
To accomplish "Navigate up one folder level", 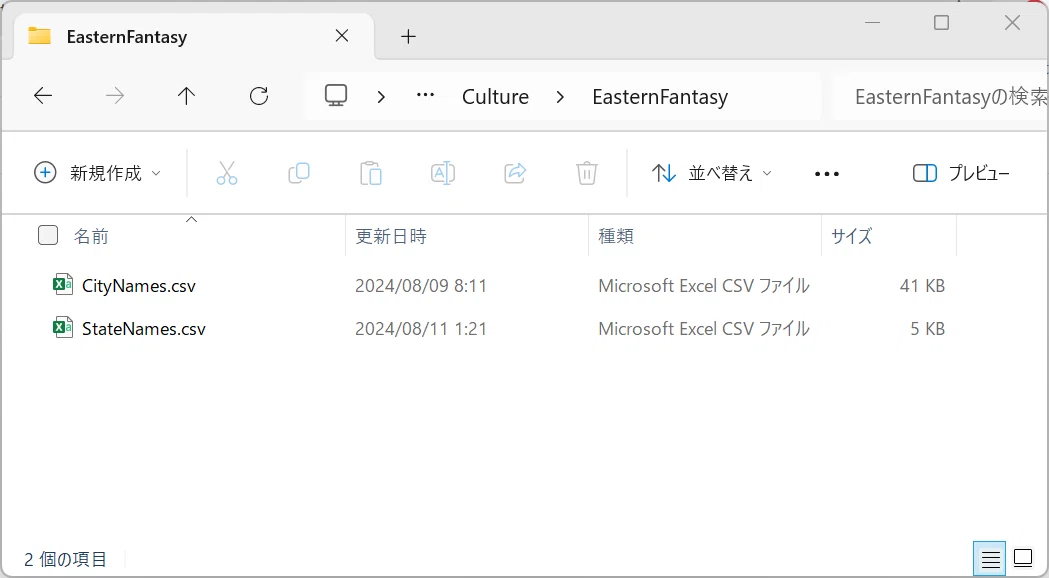I will (x=186, y=96).
